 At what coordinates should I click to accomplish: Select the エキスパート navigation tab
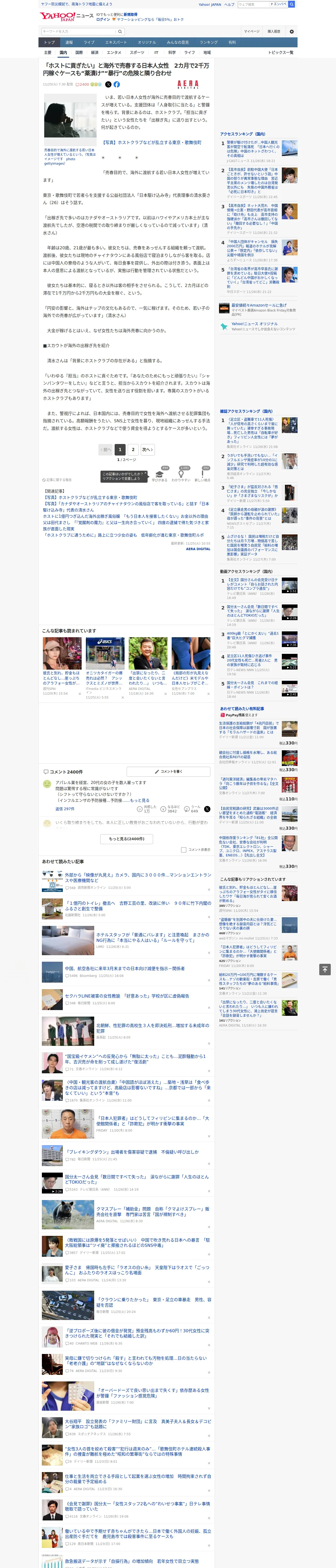(116, 43)
